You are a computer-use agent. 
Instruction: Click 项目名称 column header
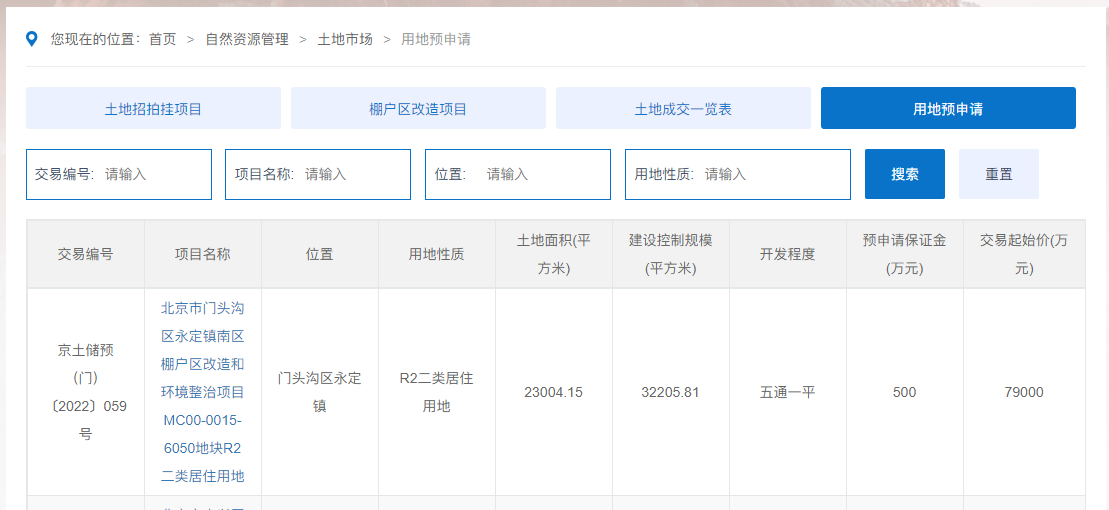203,255
